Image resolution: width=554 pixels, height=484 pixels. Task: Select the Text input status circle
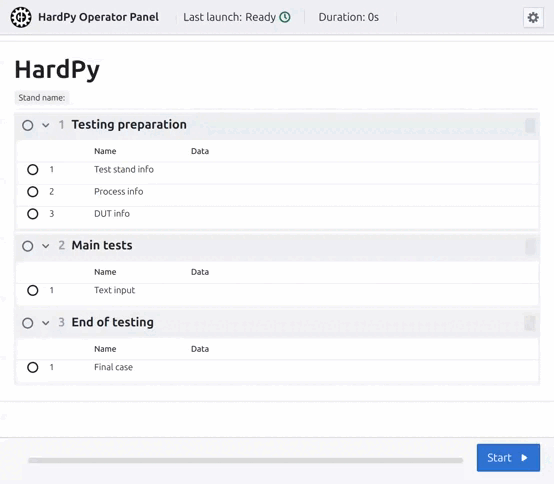point(33,290)
